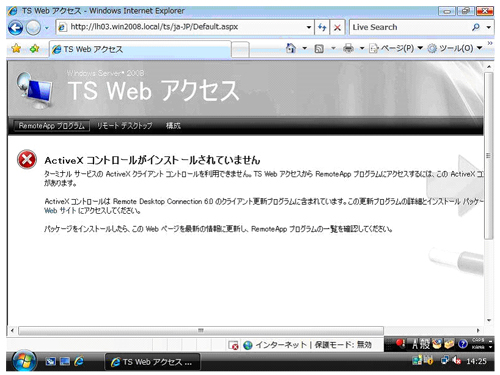Click the Live Search magnifier icon
Image resolution: width=500 pixels, height=375 pixels.
click(476, 27)
